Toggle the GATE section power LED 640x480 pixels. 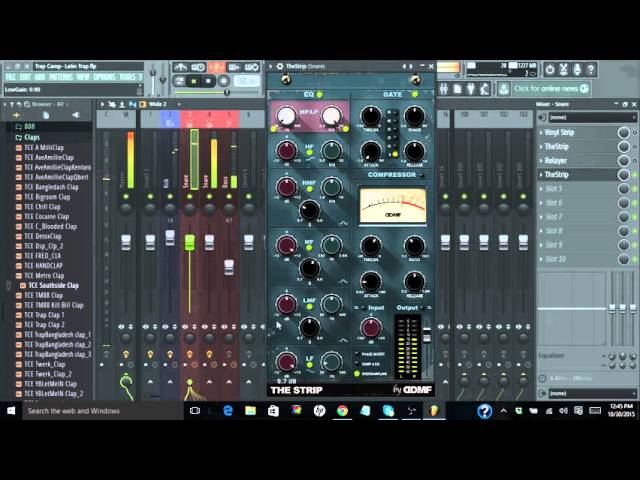pos(415,94)
